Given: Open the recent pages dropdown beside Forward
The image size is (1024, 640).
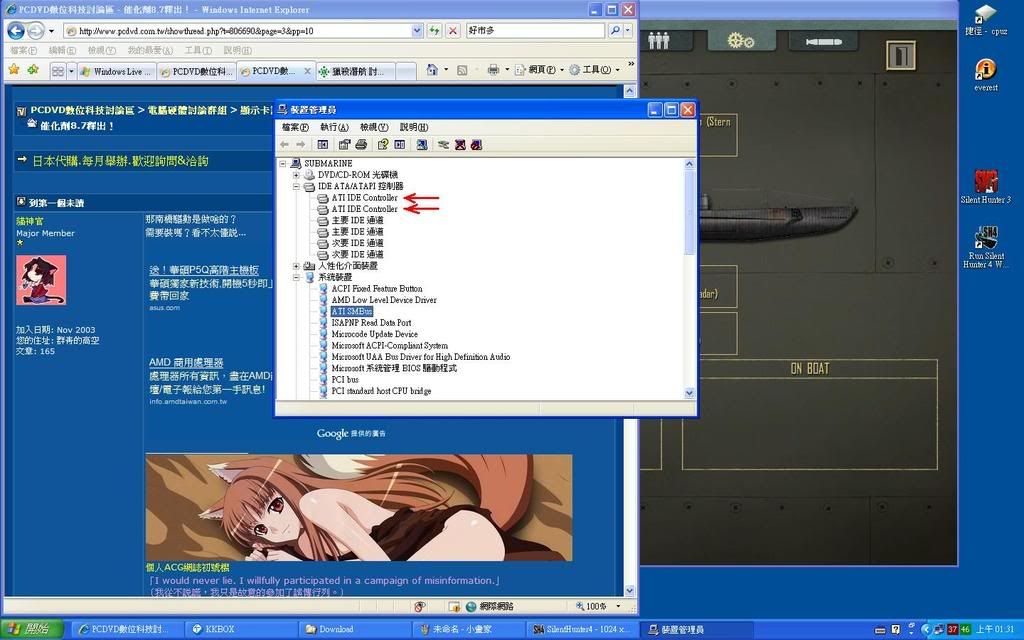Looking at the screenshot, I should pos(50,31).
